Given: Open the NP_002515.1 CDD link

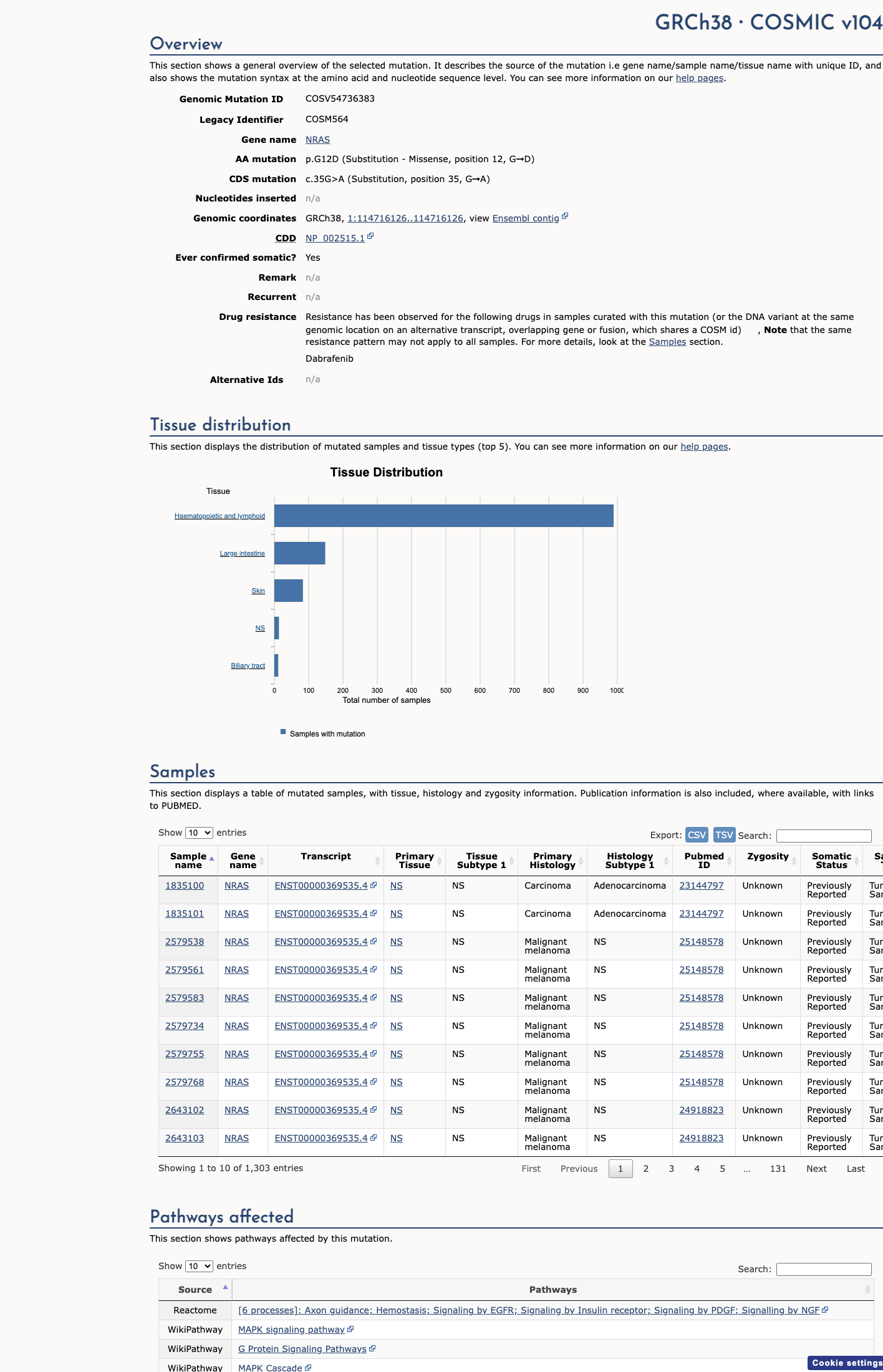Looking at the screenshot, I should pos(335,238).
